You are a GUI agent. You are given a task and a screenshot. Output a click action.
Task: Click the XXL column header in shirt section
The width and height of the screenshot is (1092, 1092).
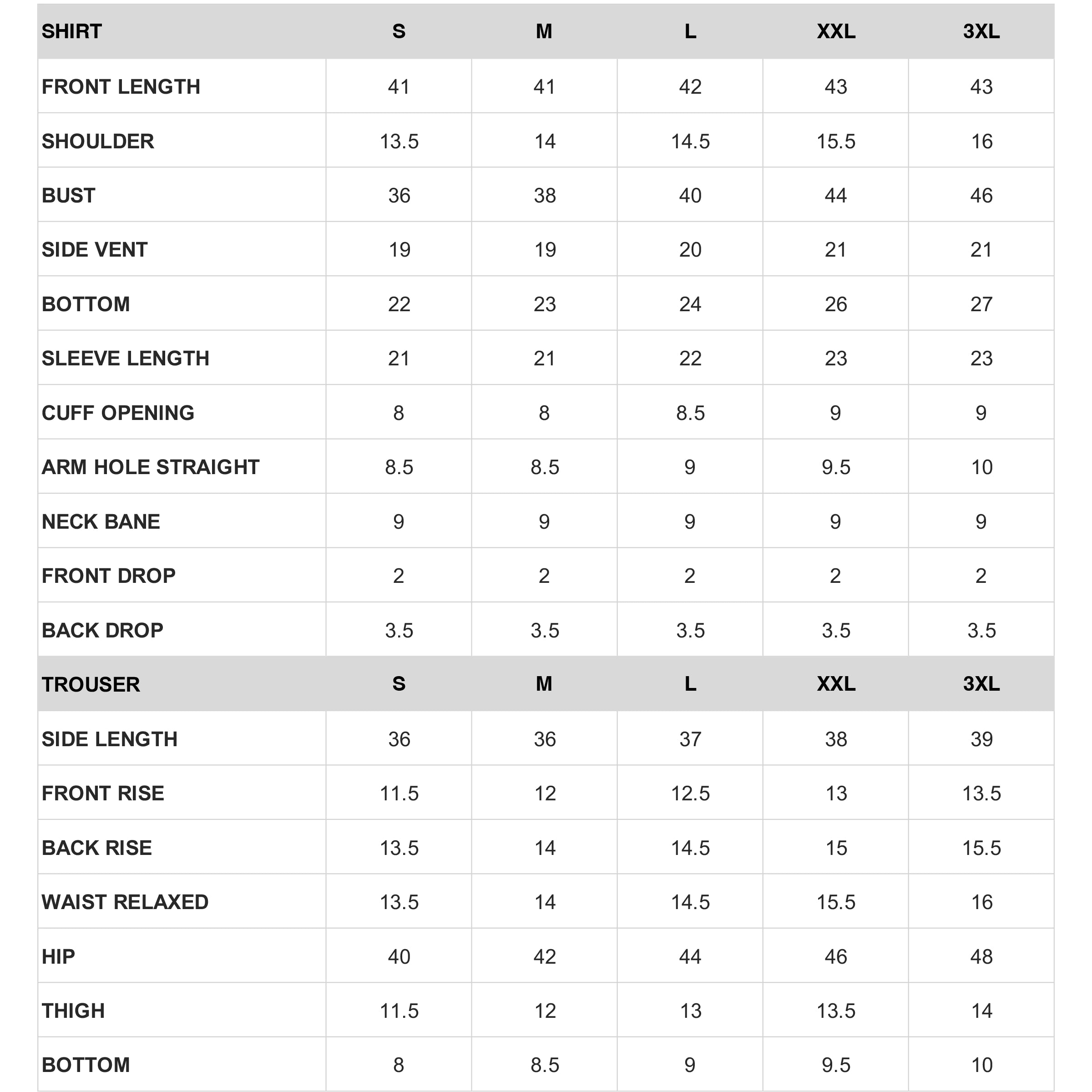pyautogui.click(x=835, y=31)
